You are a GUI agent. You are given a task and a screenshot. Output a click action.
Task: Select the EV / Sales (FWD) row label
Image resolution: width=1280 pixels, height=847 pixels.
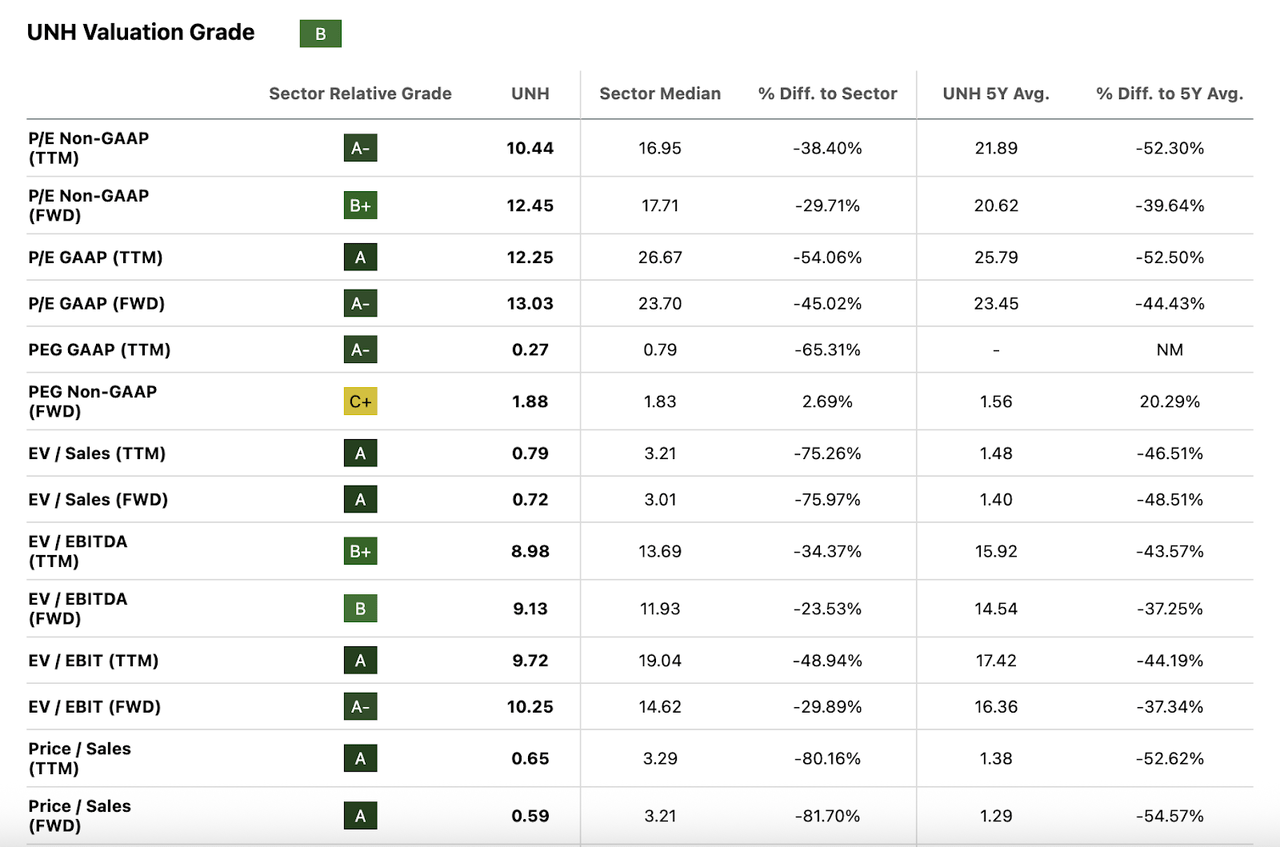[98, 500]
